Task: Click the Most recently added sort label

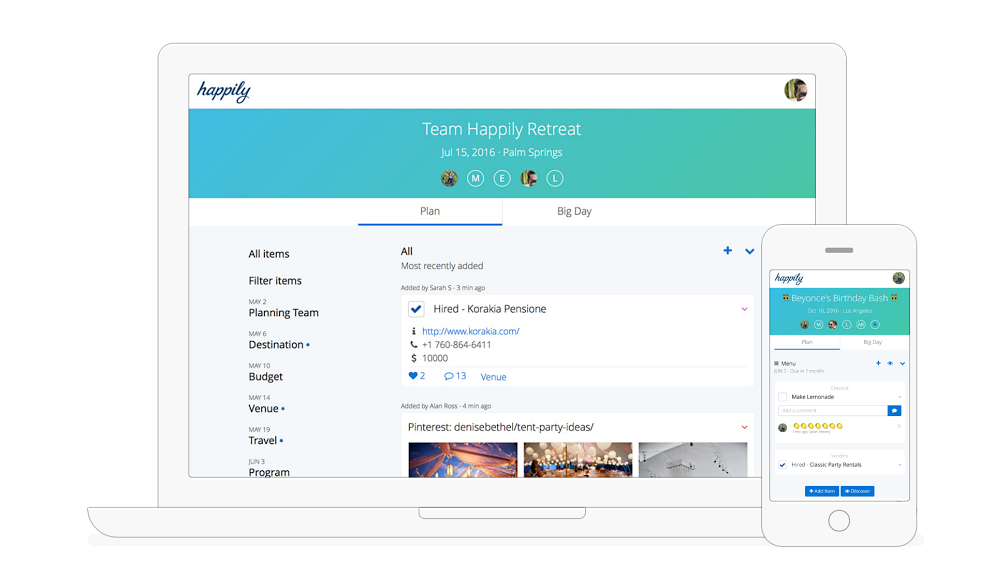Action: pos(442,266)
